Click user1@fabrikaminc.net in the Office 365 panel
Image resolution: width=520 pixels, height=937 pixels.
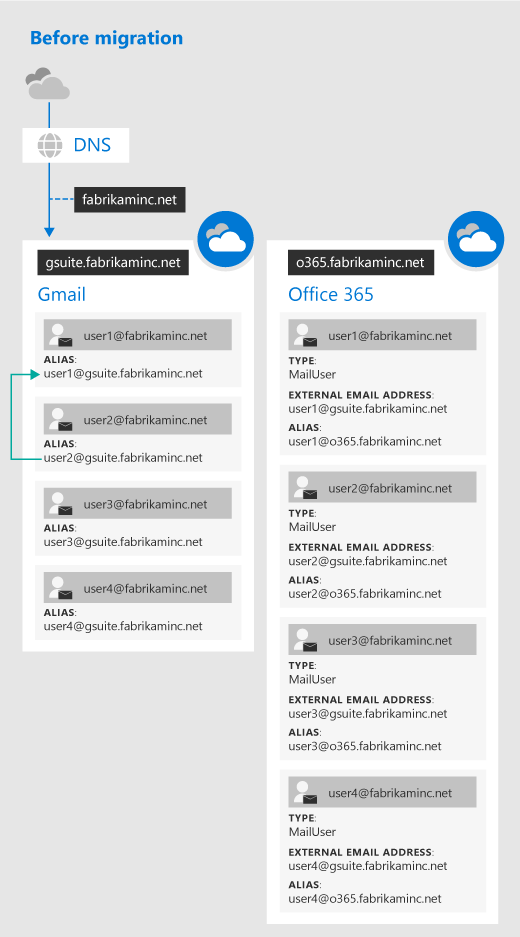[390, 336]
